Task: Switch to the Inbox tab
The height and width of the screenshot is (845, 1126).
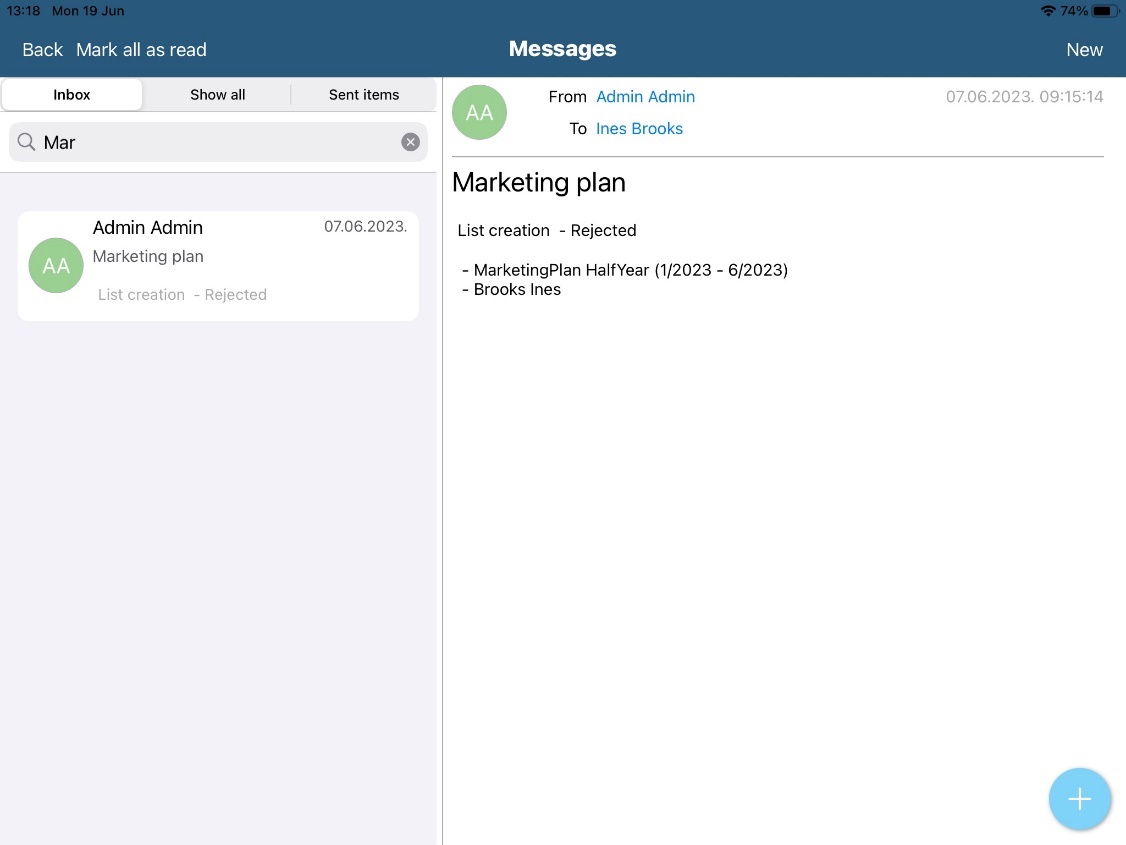Action: tap(72, 95)
